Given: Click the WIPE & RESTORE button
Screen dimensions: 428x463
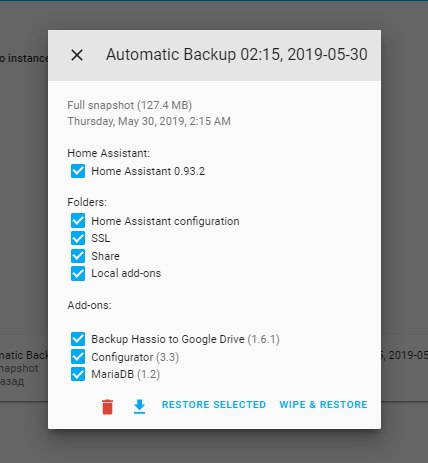Looking at the screenshot, I should click(323, 404).
